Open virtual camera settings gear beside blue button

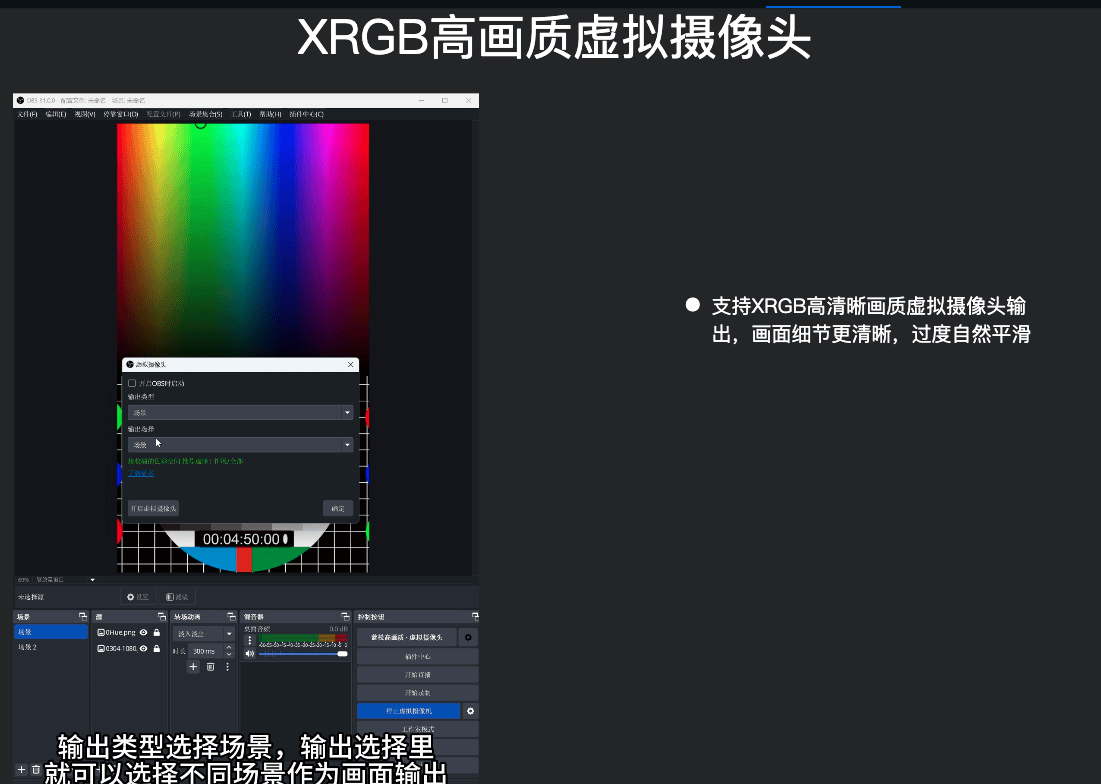click(470, 711)
